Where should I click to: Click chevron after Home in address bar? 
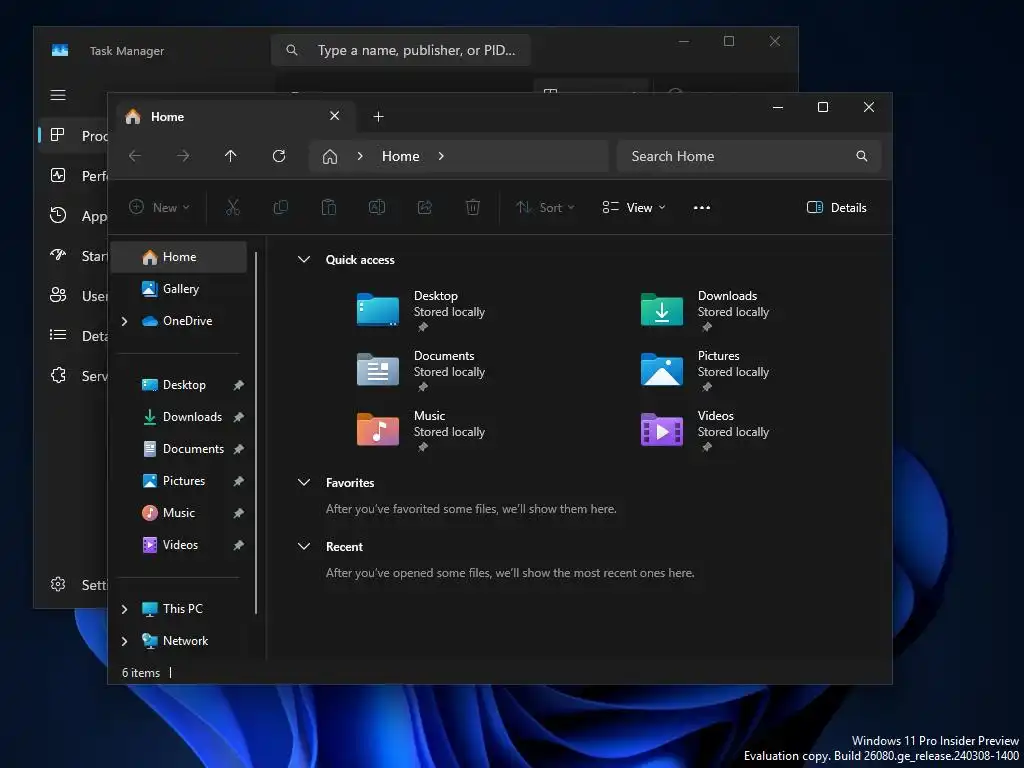(x=441, y=156)
